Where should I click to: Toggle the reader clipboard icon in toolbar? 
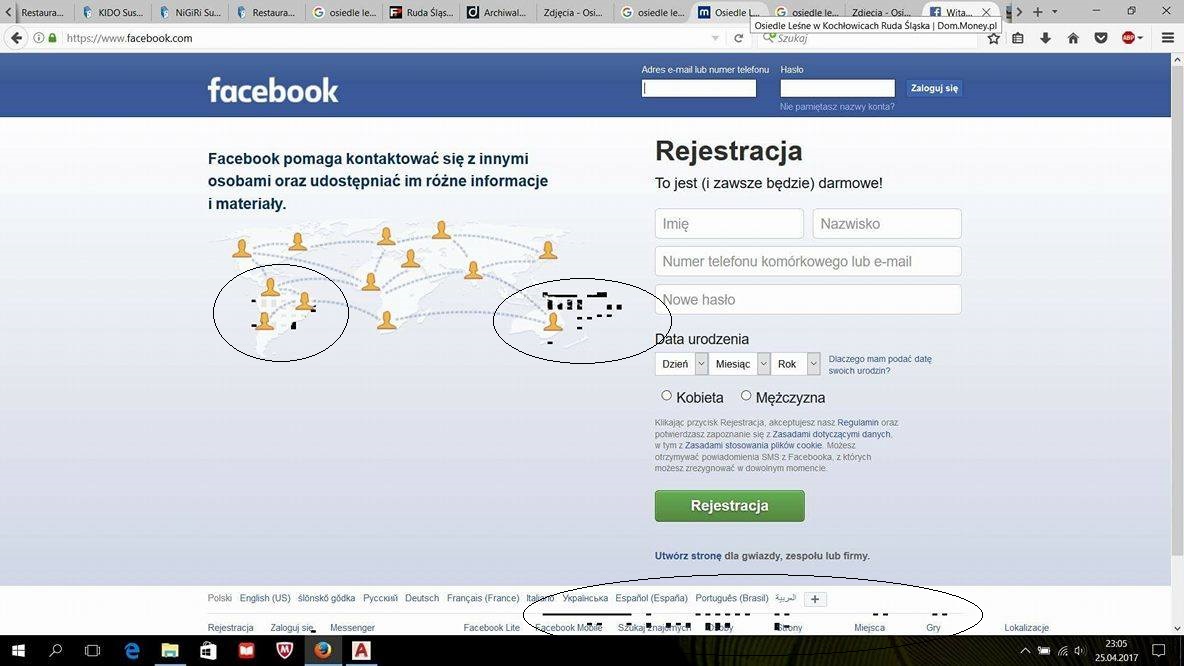point(1017,37)
